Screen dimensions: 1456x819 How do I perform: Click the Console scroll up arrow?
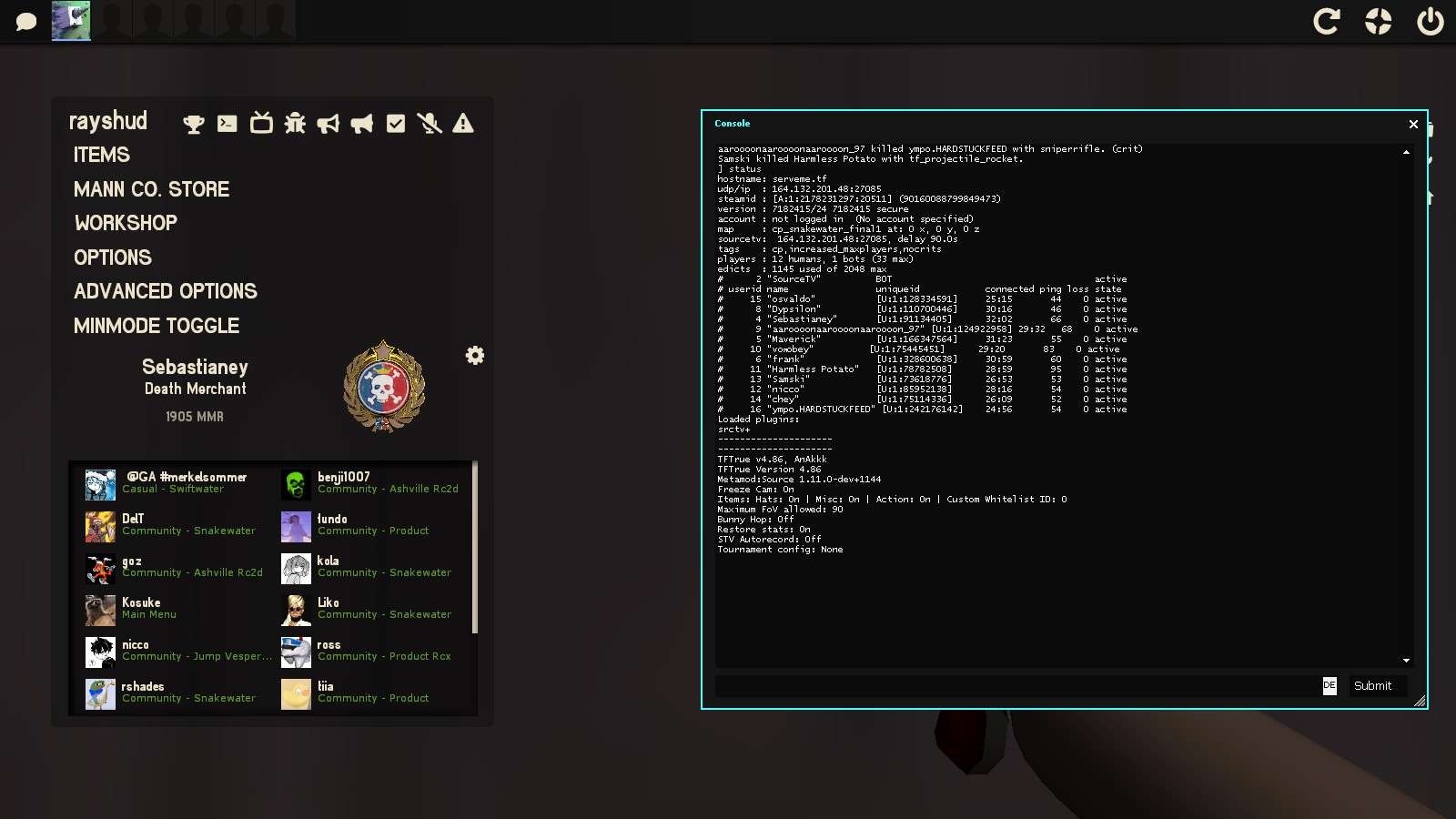click(x=1406, y=152)
